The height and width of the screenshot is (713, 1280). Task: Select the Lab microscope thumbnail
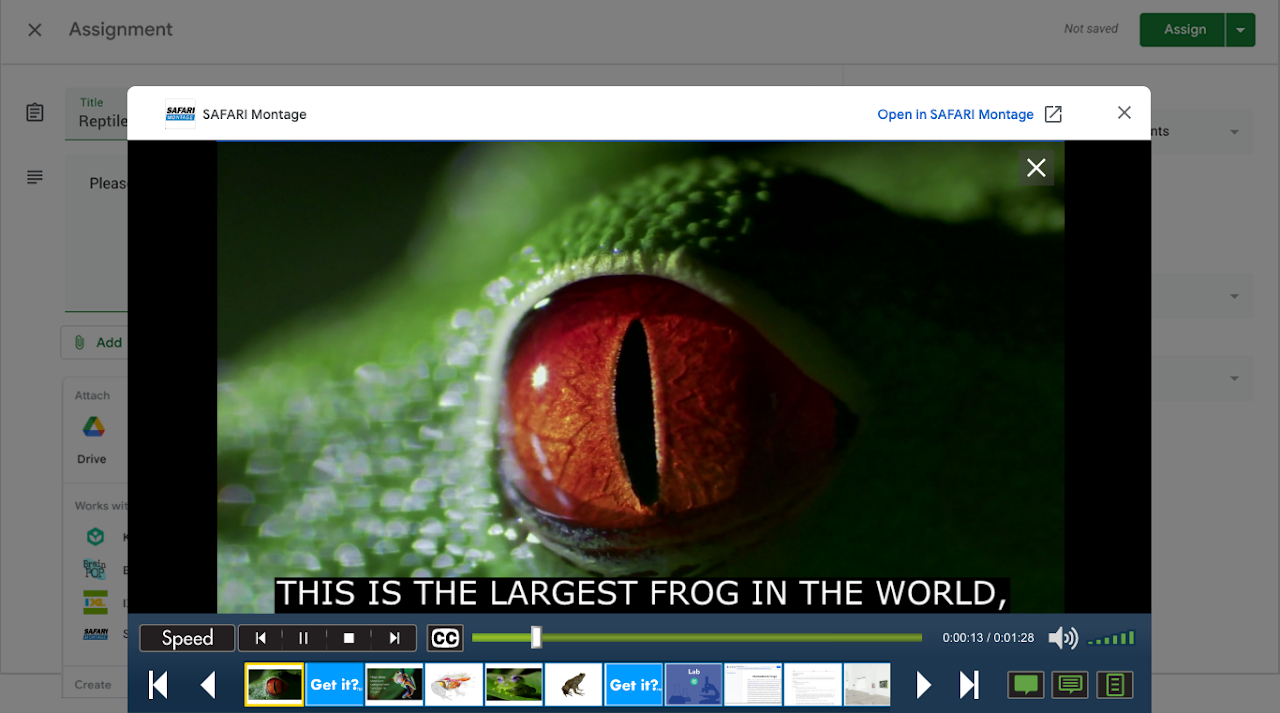[x=693, y=685]
